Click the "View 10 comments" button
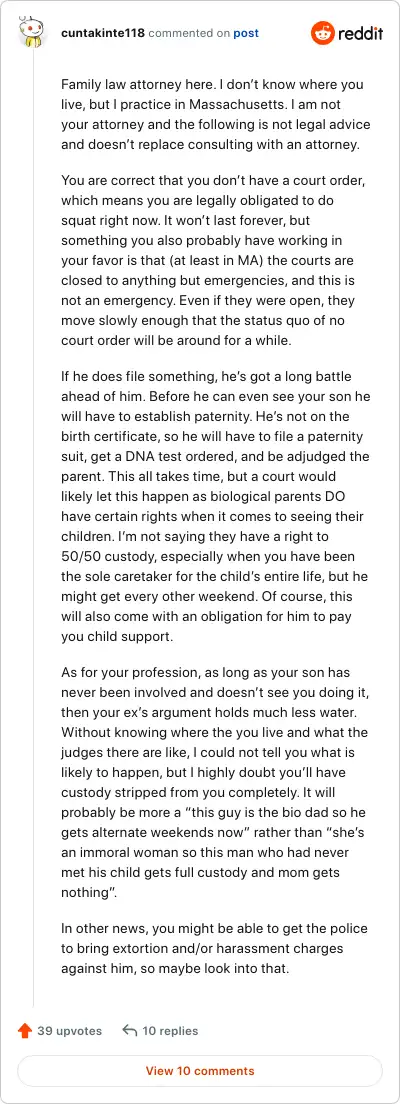Image resolution: width=400 pixels, height=1104 pixels. click(x=200, y=1071)
